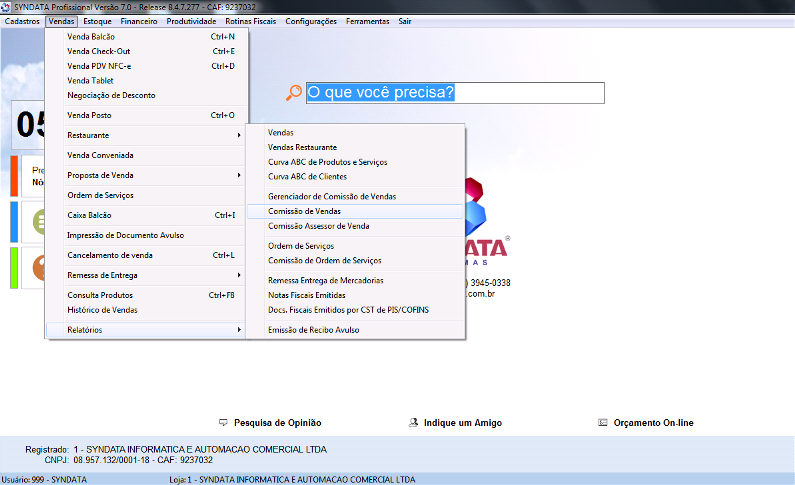
Task: Close the open Vendas menu
Action: (x=61, y=21)
